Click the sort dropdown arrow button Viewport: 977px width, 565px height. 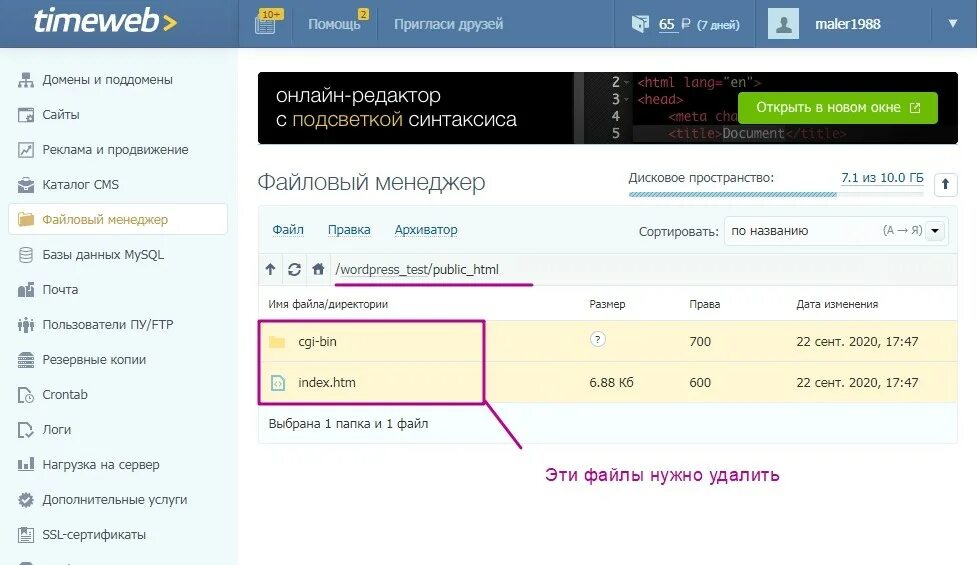pyautogui.click(x=935, y=231)
